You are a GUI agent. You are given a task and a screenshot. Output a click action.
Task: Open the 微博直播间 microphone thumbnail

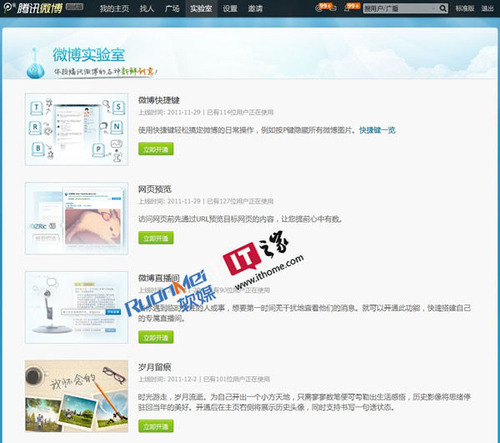point(77,307)
